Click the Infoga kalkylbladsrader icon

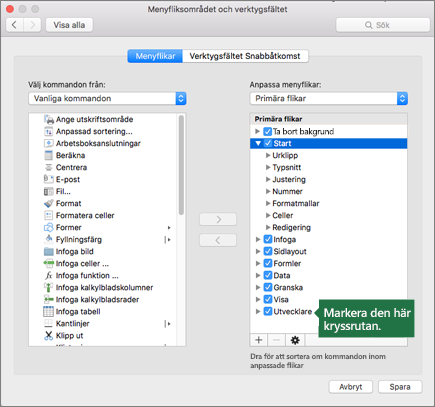coord(49,299)
